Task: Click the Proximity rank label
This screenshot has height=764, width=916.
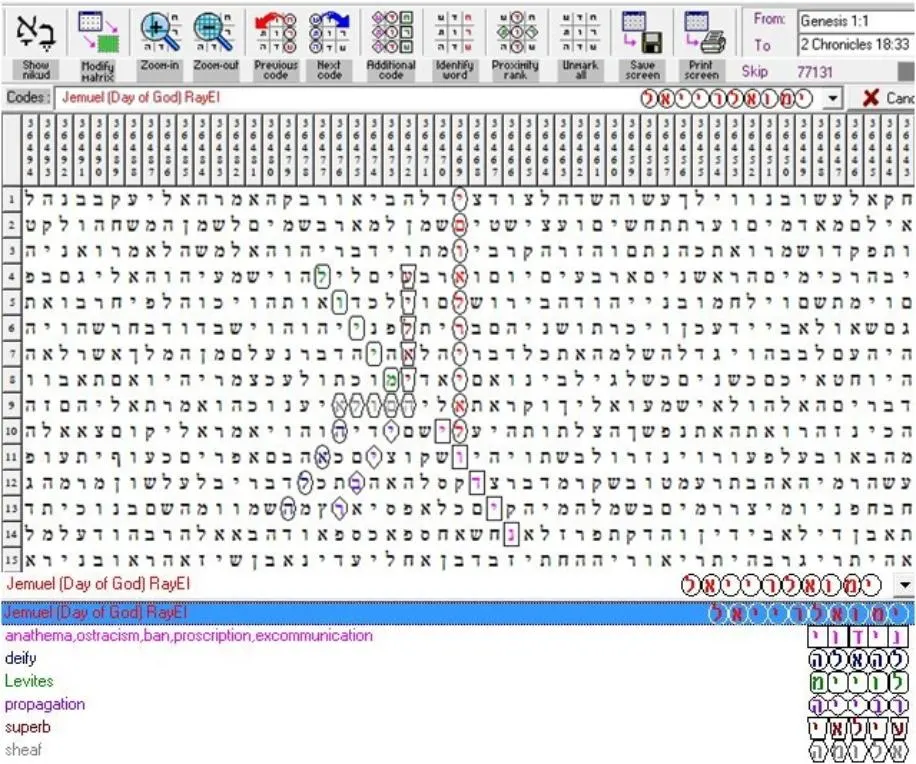Action: click(515, 70)
